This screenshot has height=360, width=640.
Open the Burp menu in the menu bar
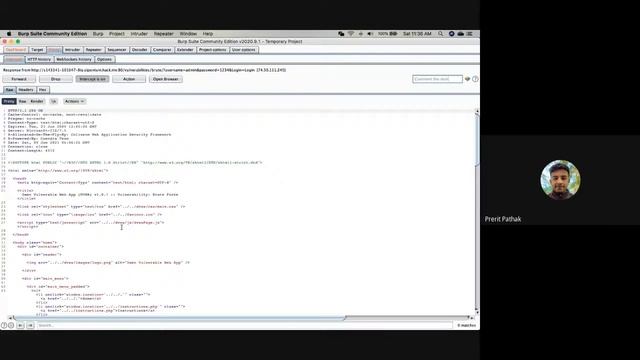(98, 34)
